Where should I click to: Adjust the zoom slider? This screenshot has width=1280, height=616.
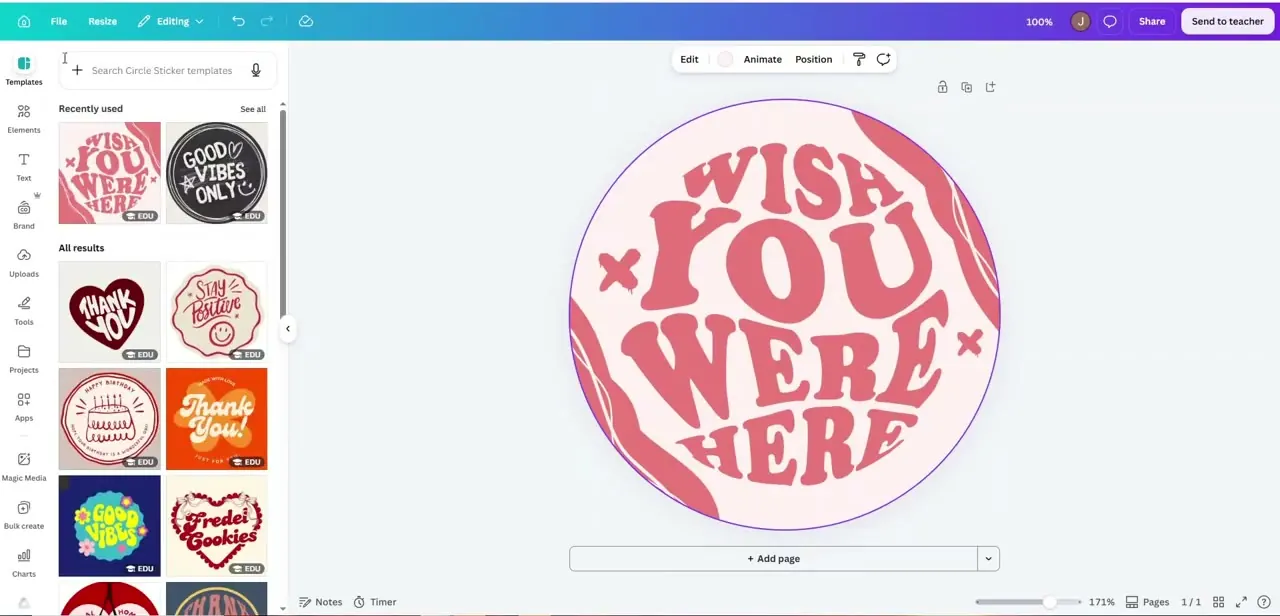(x=1029, y=602)
